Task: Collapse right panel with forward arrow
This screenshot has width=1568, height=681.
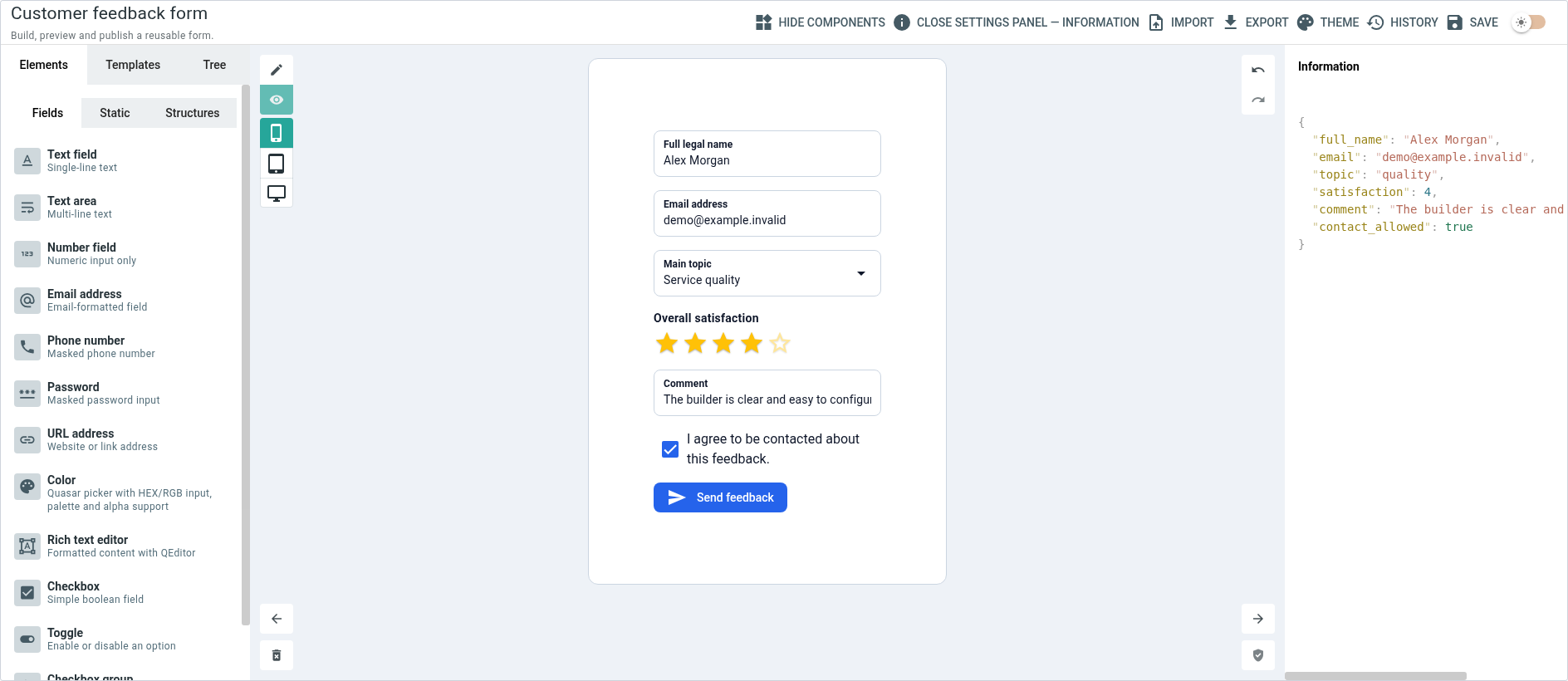Action: (x=1258, y=619)
